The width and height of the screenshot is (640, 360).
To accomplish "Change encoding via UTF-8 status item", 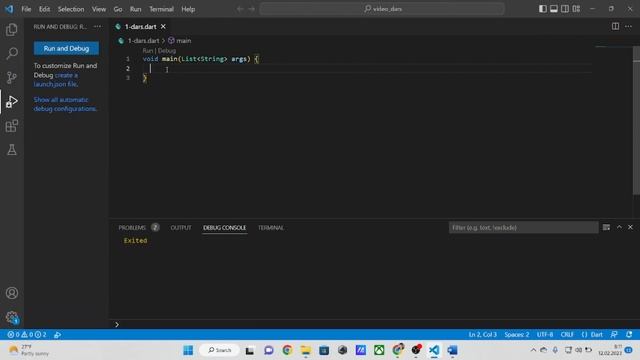I will [x=545, y=334].
